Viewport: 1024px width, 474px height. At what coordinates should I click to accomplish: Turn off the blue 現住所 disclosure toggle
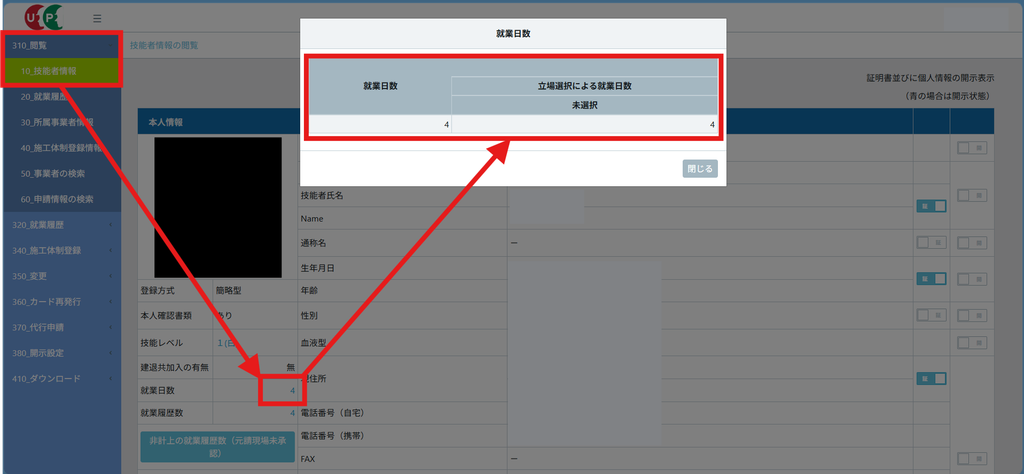pos(931,379)
